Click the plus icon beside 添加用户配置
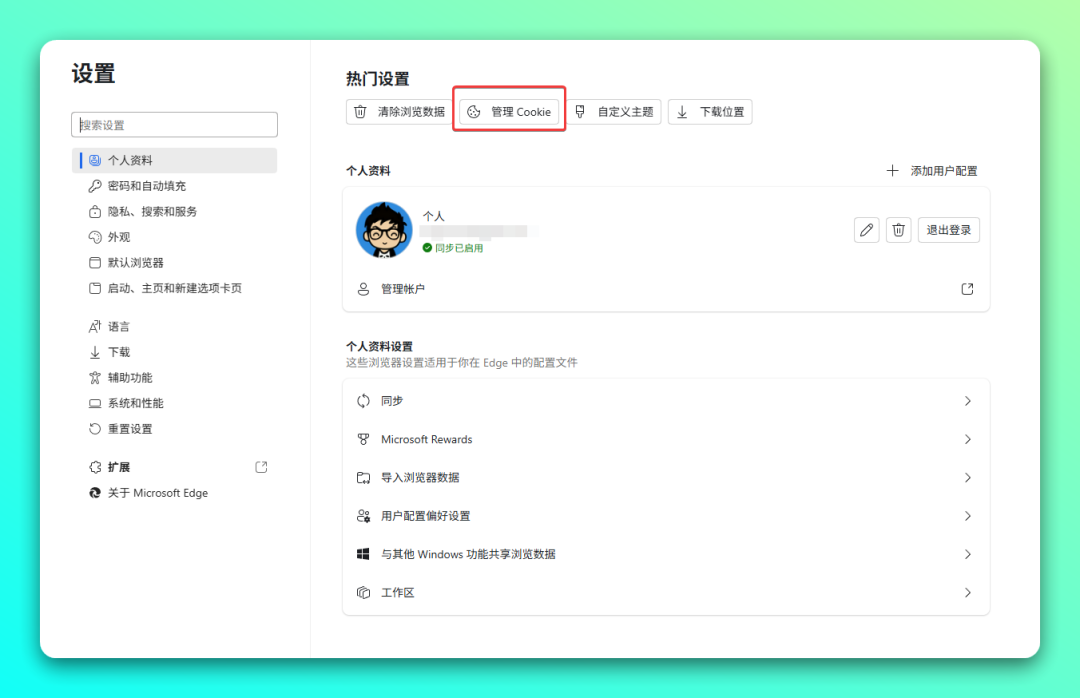 click(892, 170)
